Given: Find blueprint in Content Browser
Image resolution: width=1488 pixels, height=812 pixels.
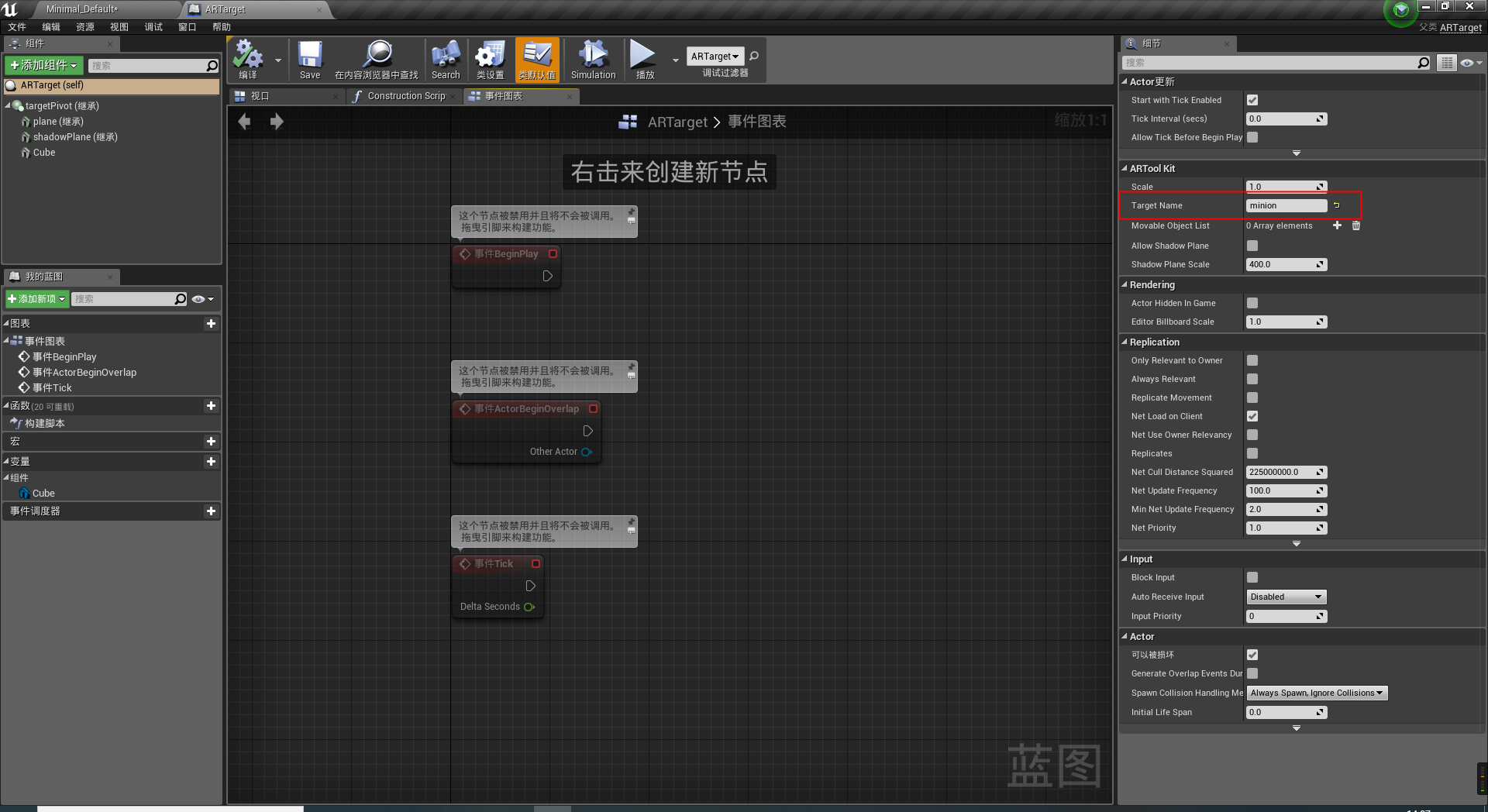Looking at the screenshot, I should coord(377,60).
